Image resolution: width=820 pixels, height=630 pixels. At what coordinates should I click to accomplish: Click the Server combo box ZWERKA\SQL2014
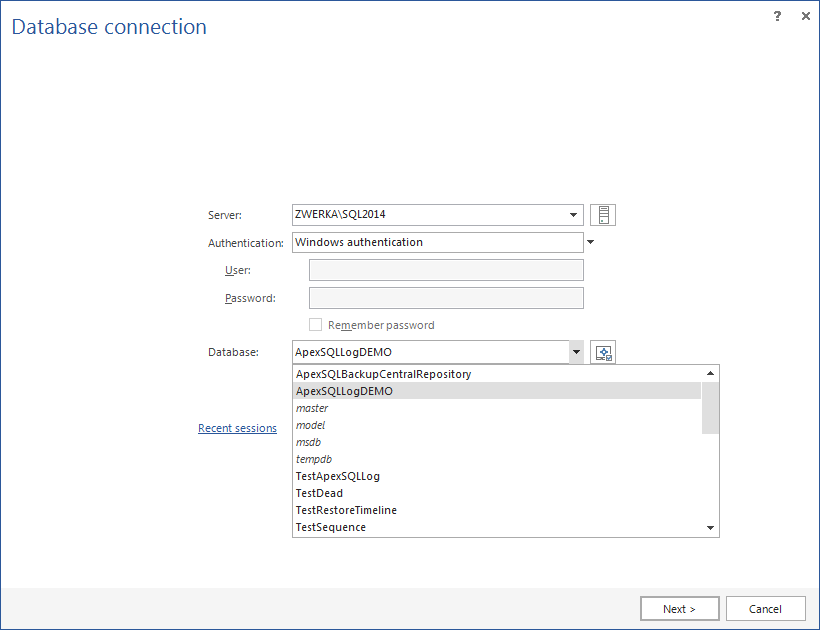click(438, 215)
